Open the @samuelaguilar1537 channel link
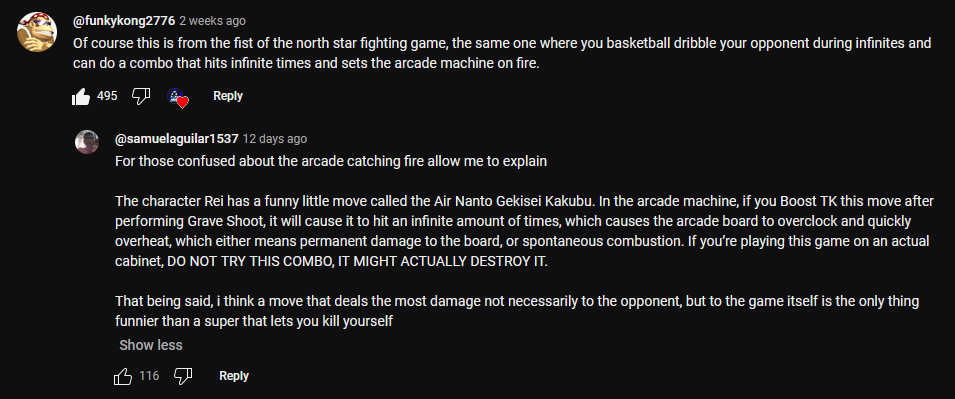 (x=177, y=139)
